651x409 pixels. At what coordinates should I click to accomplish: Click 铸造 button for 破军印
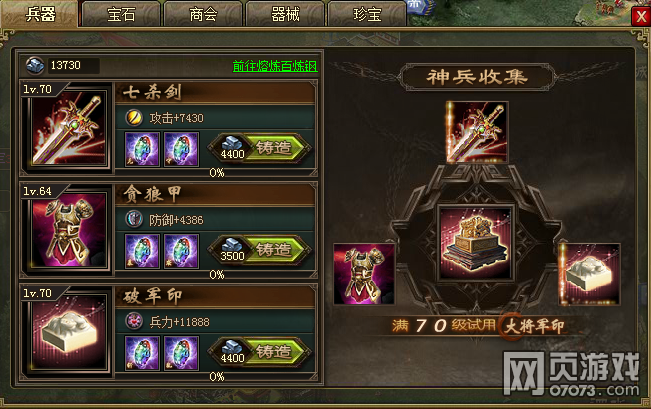click(260, 352)
